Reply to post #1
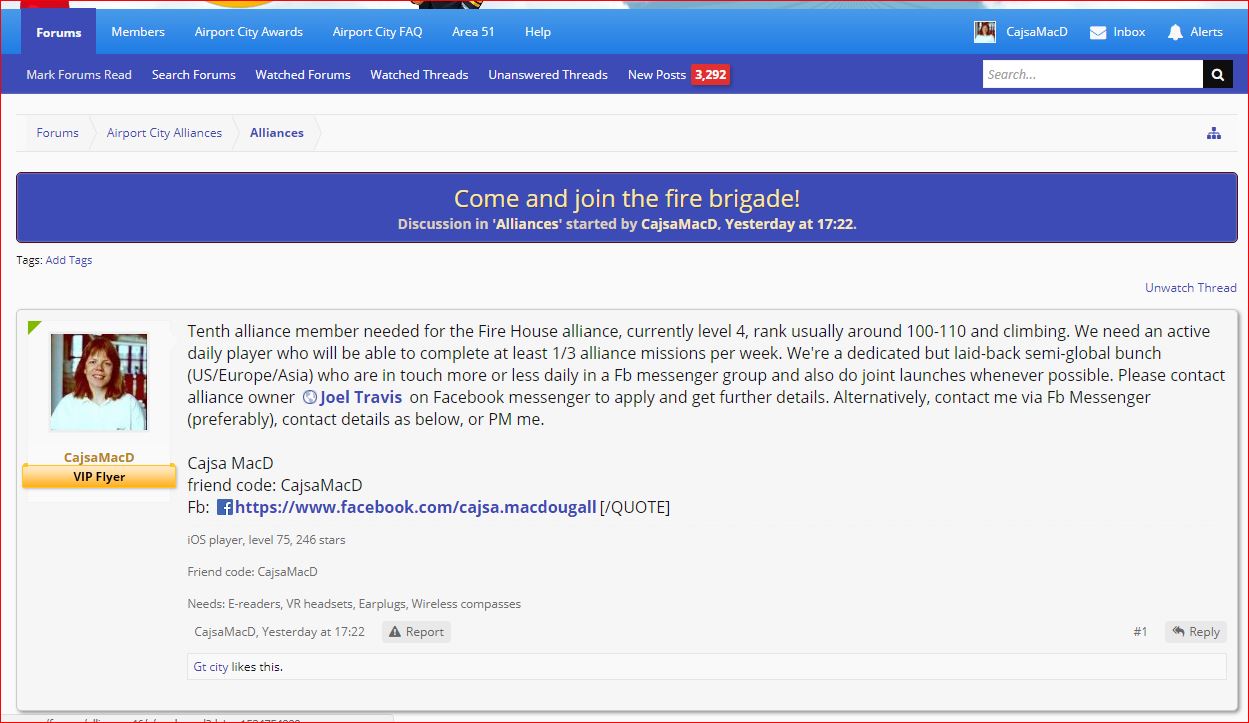The width and height of the screenshot is (1249, 723). click(1196, 632)
